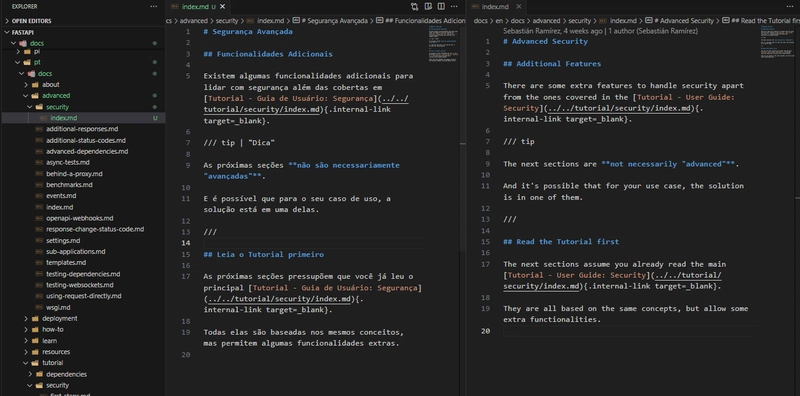Collapse the pt folder chevron

18,62
